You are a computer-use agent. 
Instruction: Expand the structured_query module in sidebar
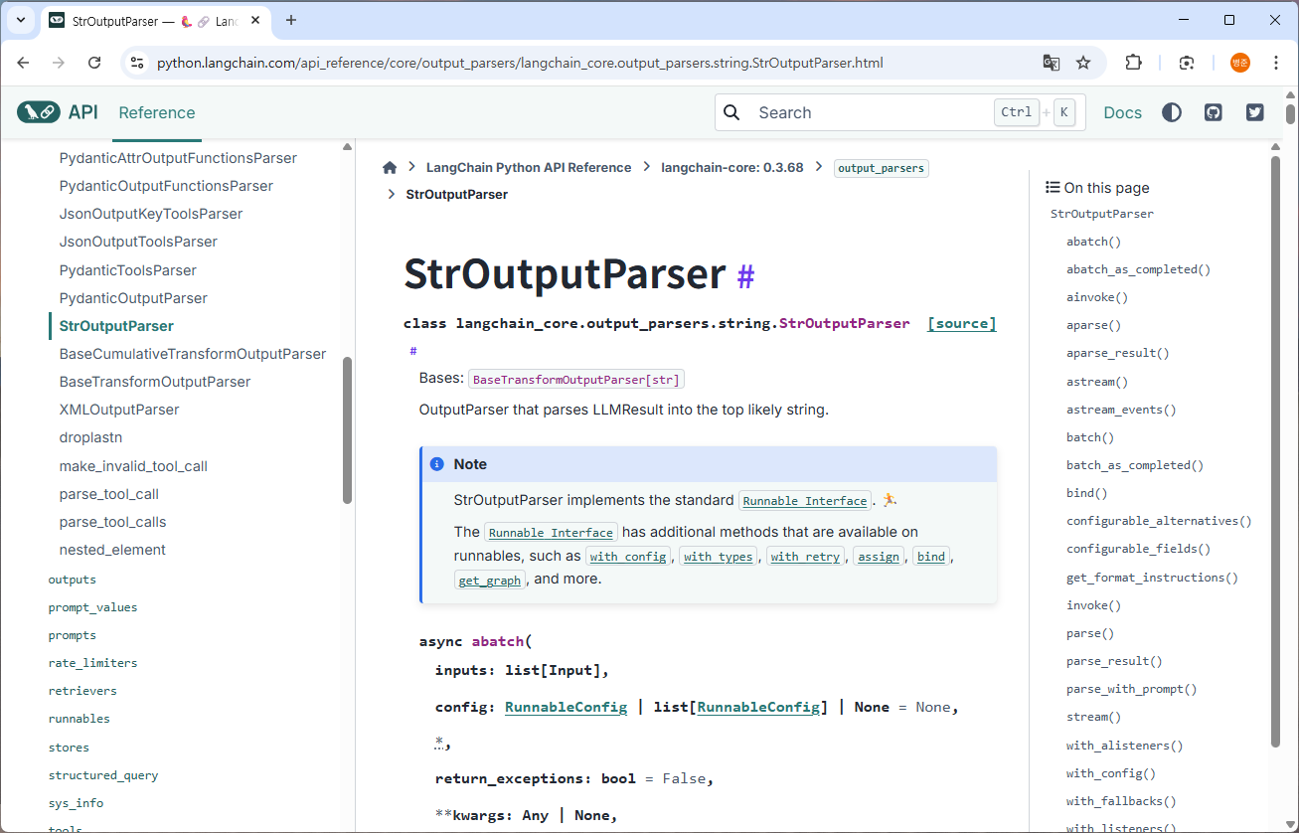click(103, 775)
